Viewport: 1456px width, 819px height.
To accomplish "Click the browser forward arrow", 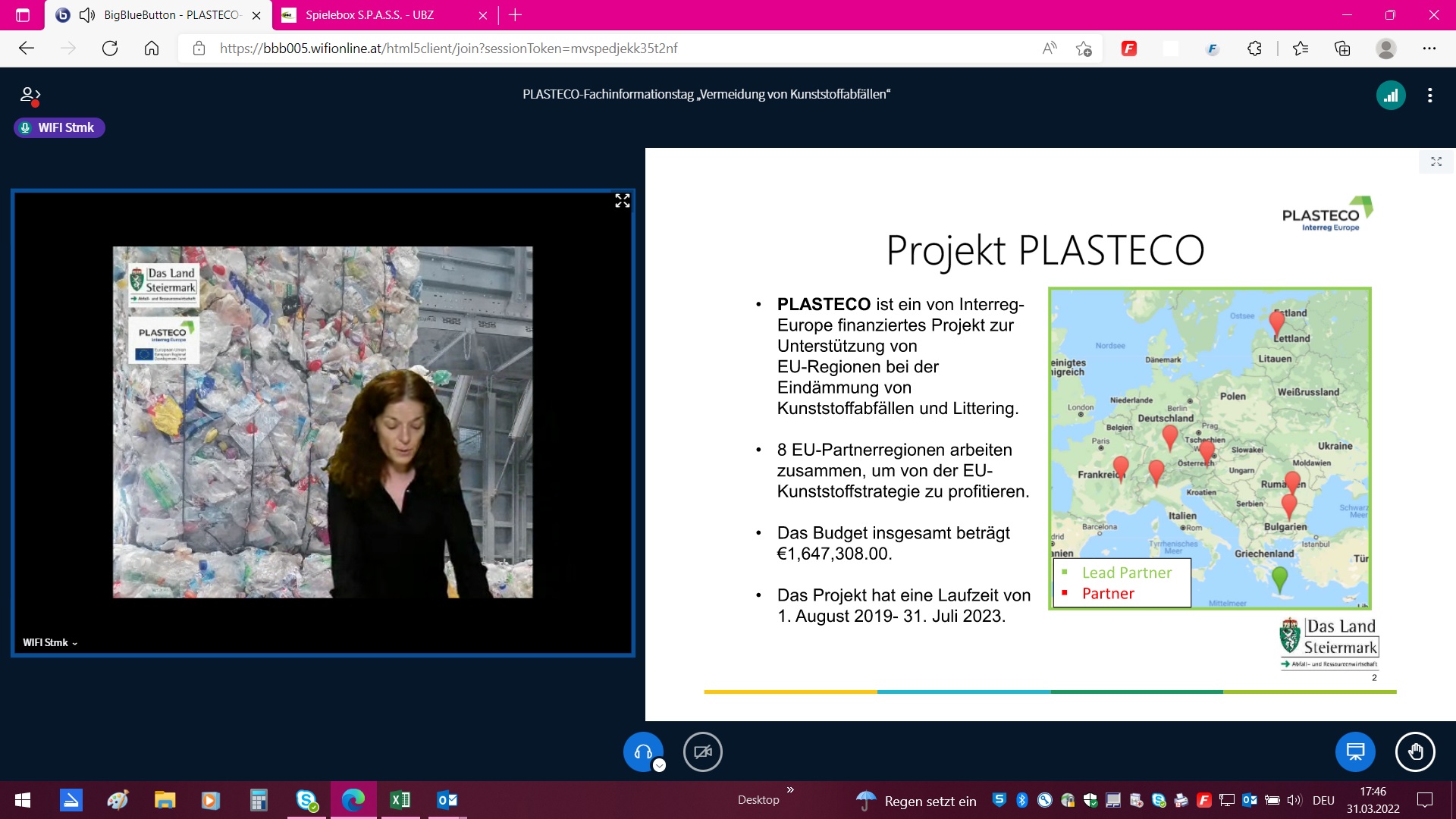I will tap(68, 49).
